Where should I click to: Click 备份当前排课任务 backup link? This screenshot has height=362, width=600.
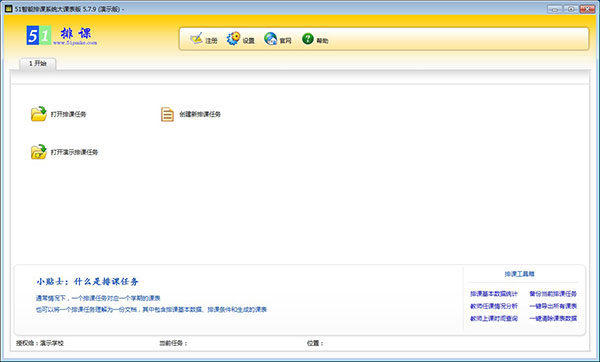click(x=553, y=294)
